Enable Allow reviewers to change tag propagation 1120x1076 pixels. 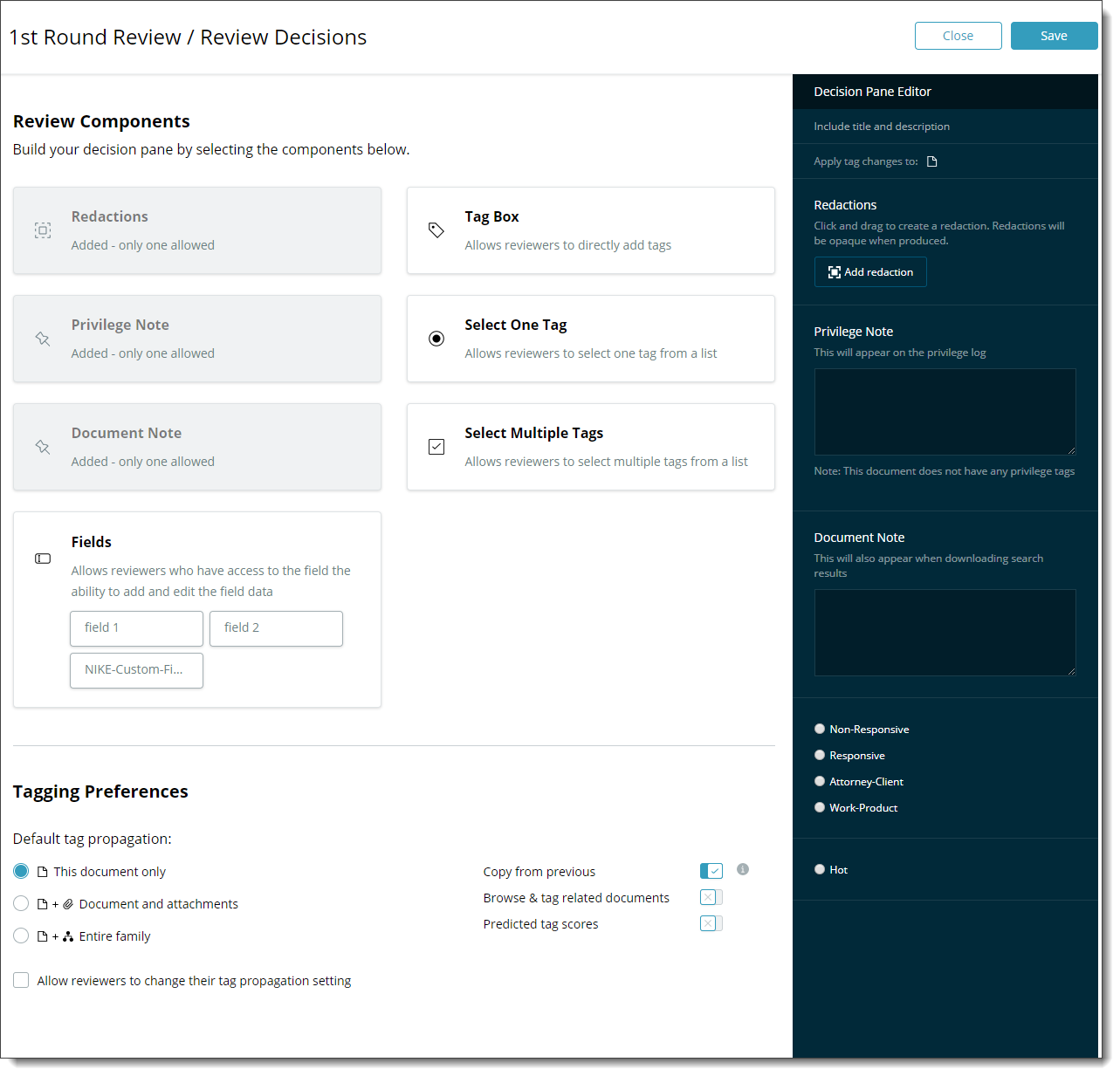(21, 980)
